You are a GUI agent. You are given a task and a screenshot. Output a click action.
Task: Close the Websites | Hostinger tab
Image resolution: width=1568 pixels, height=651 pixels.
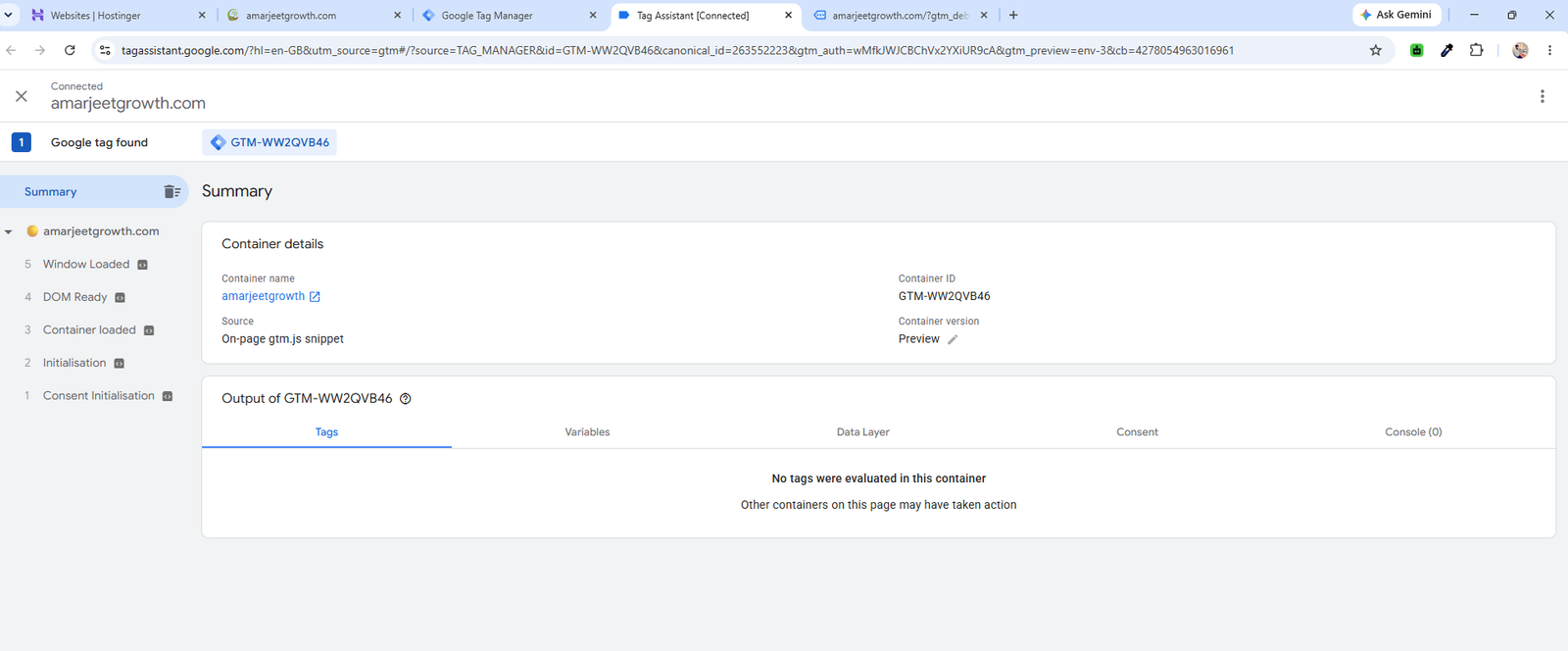point(202,16)
